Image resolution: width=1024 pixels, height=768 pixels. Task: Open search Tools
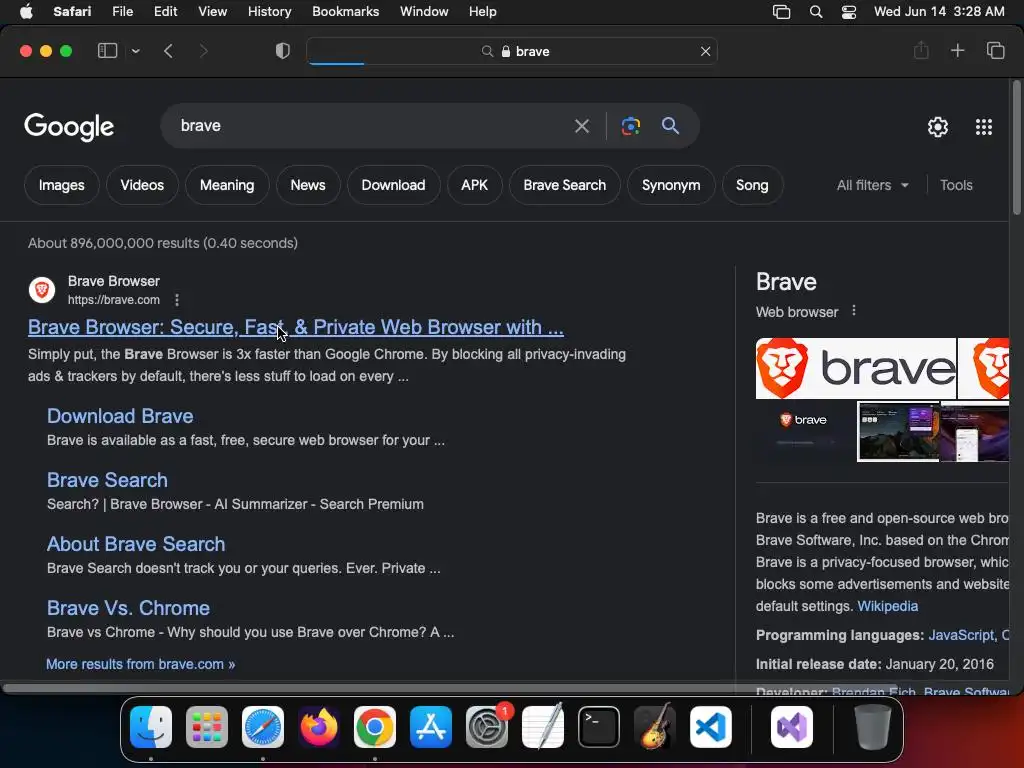[x=956, y=185]
